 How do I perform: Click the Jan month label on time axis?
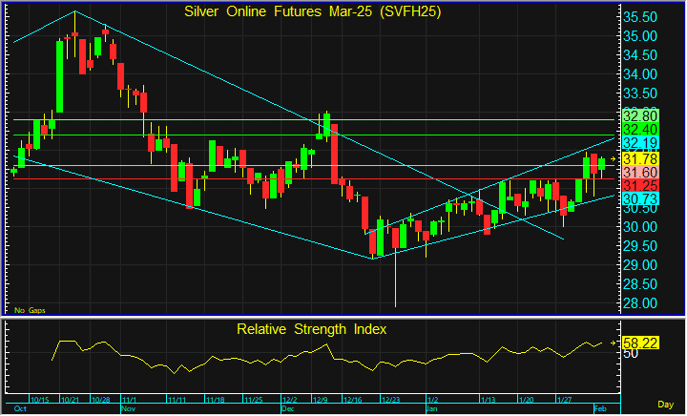click(432, 409)
